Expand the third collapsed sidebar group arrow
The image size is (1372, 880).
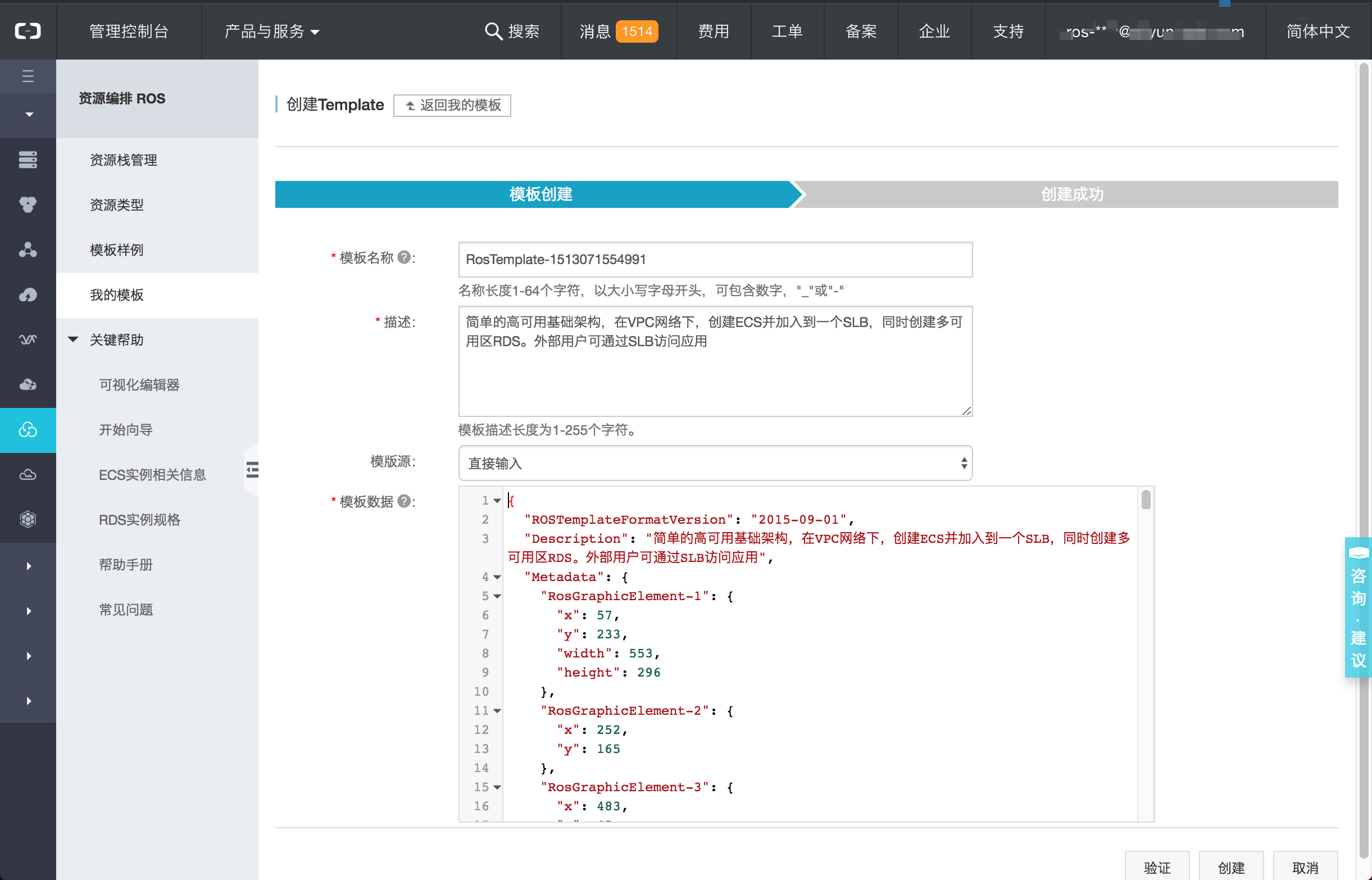point(29,656)
